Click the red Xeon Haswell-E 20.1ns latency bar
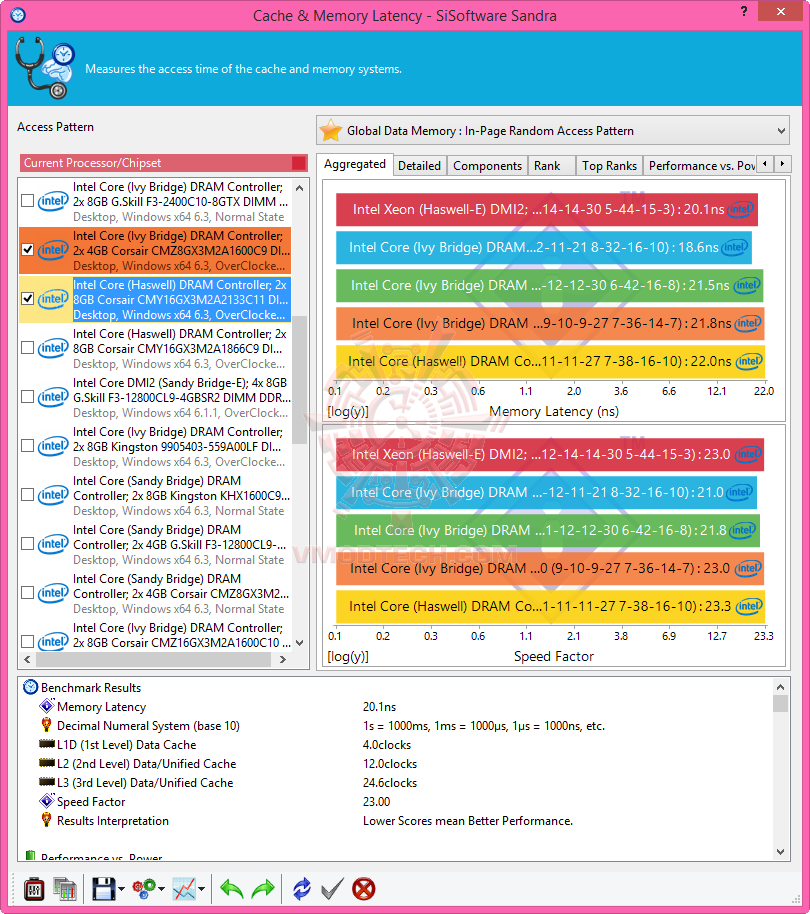 click(547, 209)
